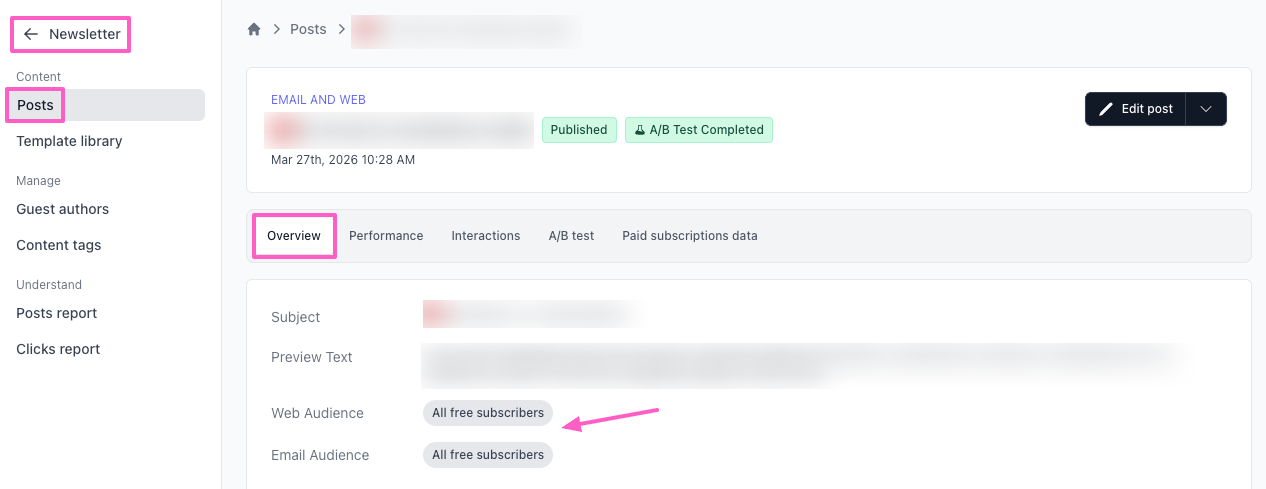Switch to the Interactions tab

coord(485,236)
